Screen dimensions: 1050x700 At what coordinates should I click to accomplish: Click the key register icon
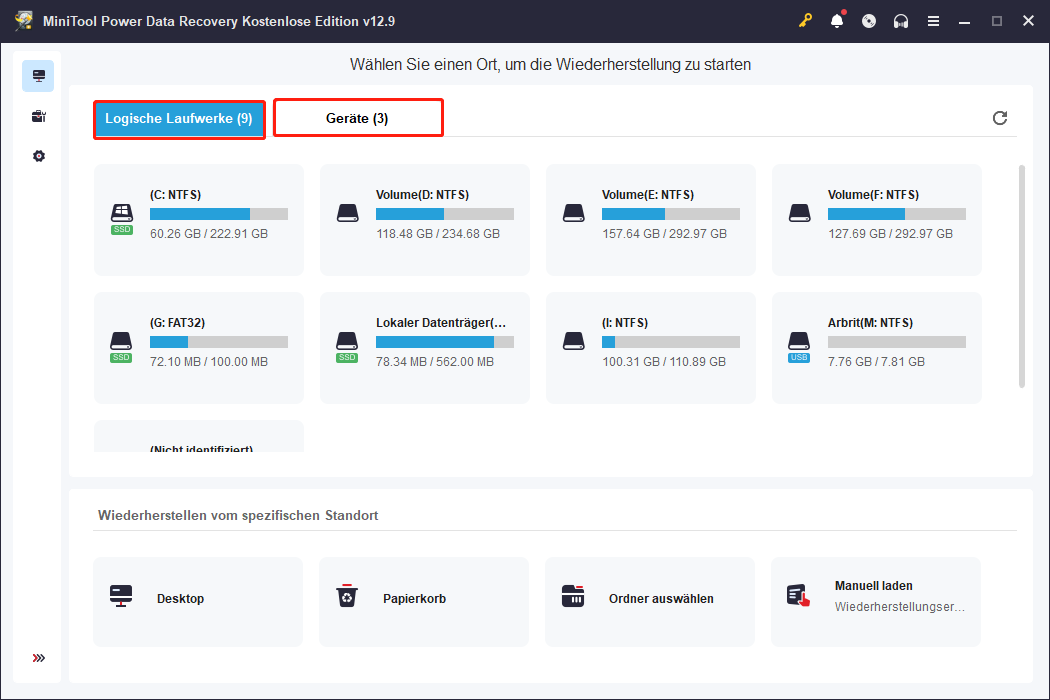tap(805, 21)
